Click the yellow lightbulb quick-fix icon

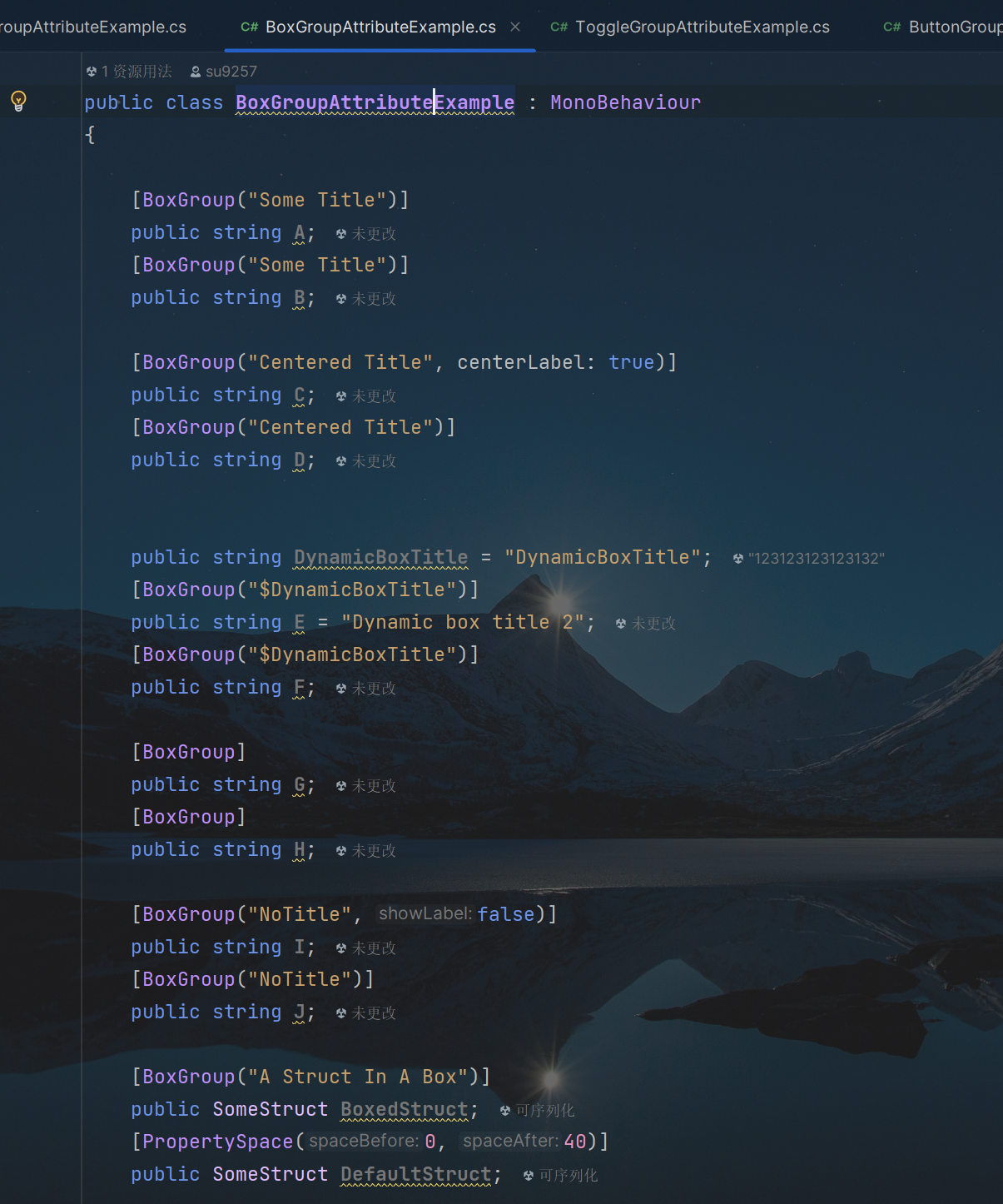18,102
